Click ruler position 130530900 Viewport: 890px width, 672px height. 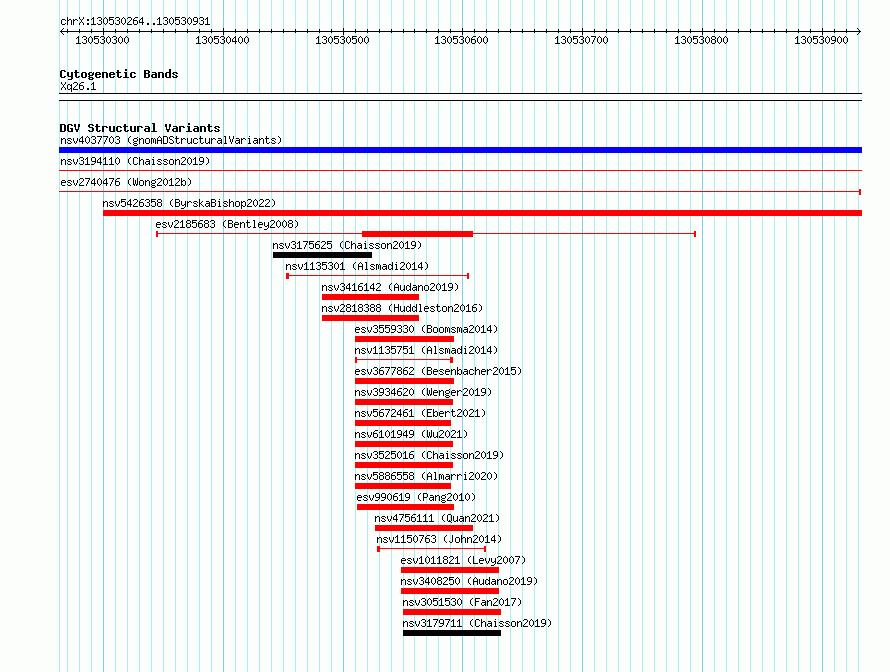(821, 40)
